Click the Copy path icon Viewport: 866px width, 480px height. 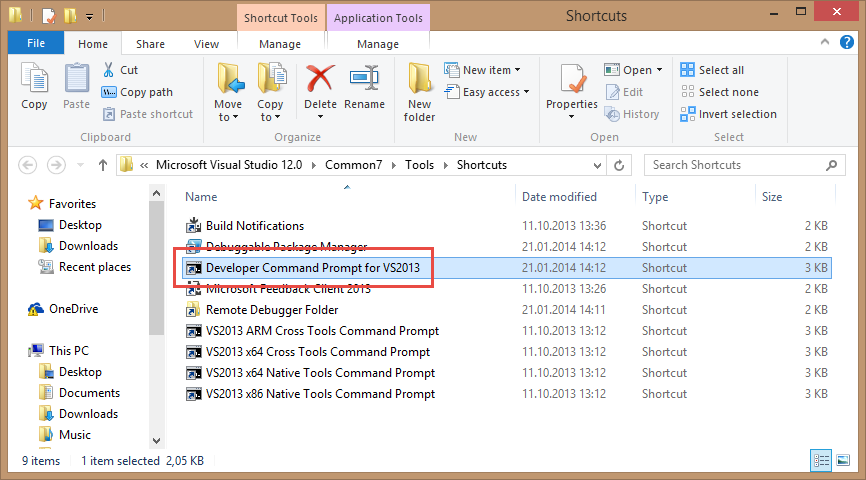click(109, 92)
